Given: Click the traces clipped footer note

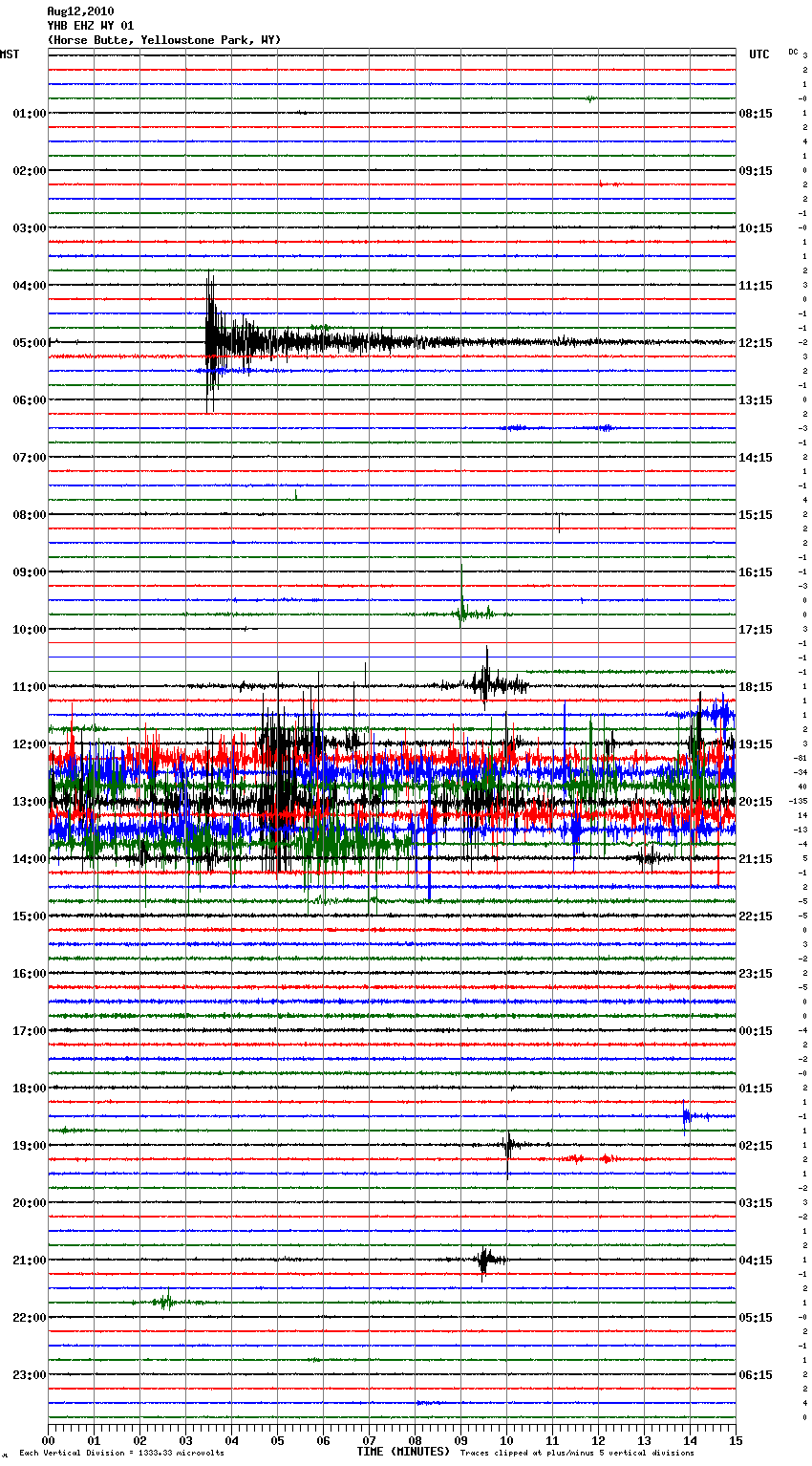Looking at the screenshot, I should (x=577, y=1453).
